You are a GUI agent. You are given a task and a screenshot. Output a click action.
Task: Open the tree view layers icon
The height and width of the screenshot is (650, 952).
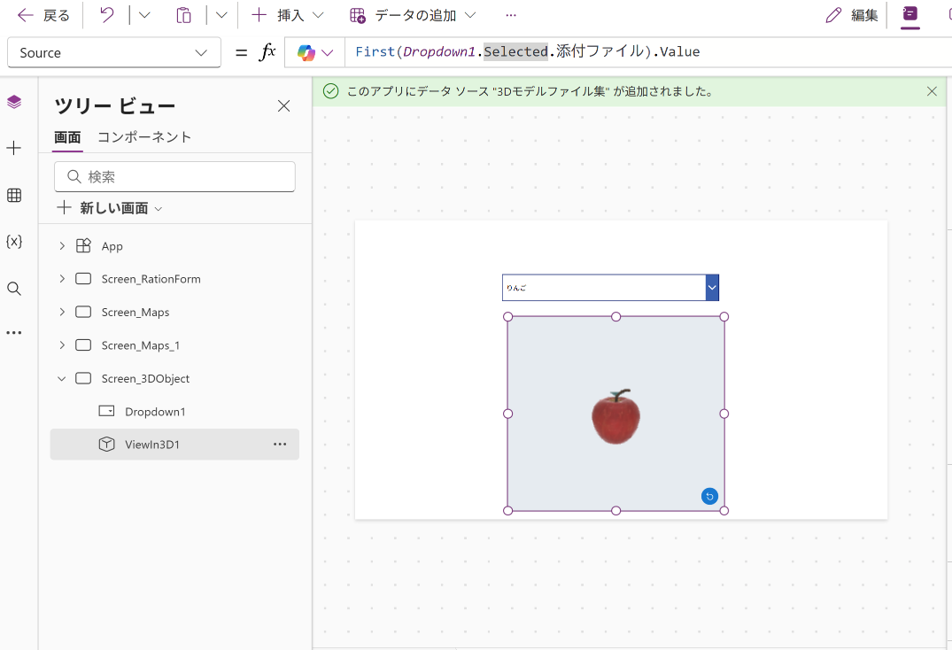[x=14, y=102]
